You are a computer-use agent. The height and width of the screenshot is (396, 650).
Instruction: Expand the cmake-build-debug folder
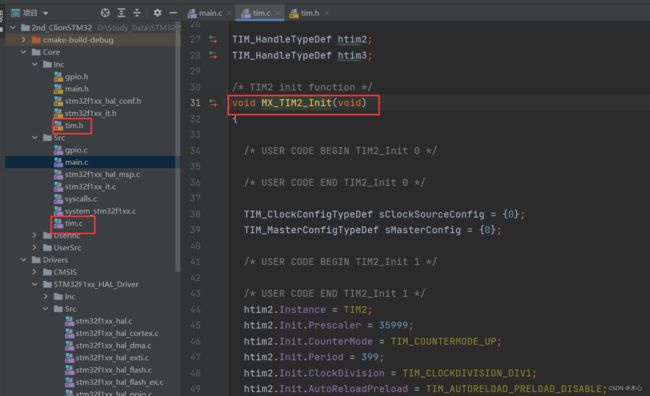[x=24, y=40]
